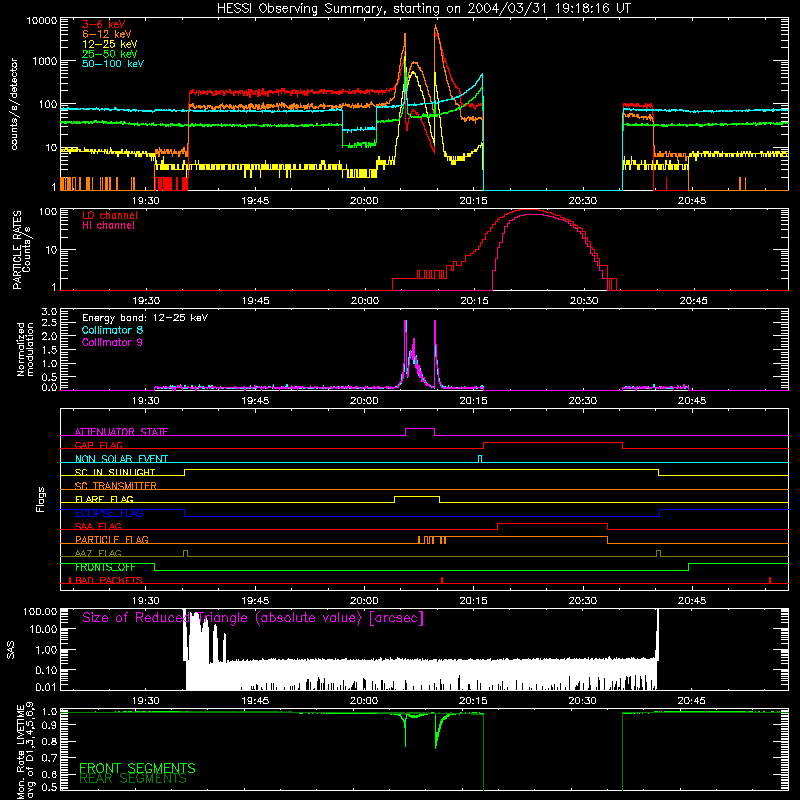Screen dimensions: 800x800
Task: Click the SAA FLAG label
Action: click(98, 526)
